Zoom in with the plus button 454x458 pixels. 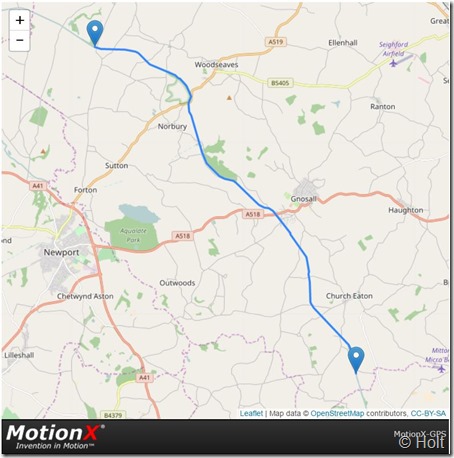point(20,20)
